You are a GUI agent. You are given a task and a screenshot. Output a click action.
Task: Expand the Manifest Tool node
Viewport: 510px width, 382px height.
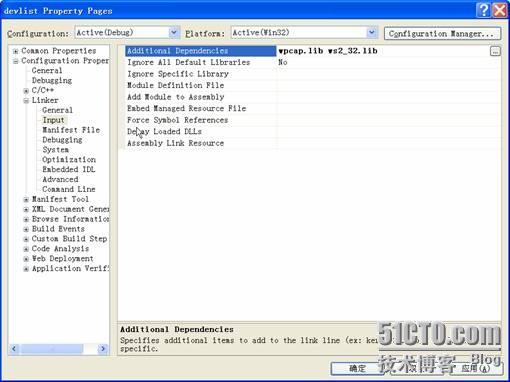tap(26, 200)
